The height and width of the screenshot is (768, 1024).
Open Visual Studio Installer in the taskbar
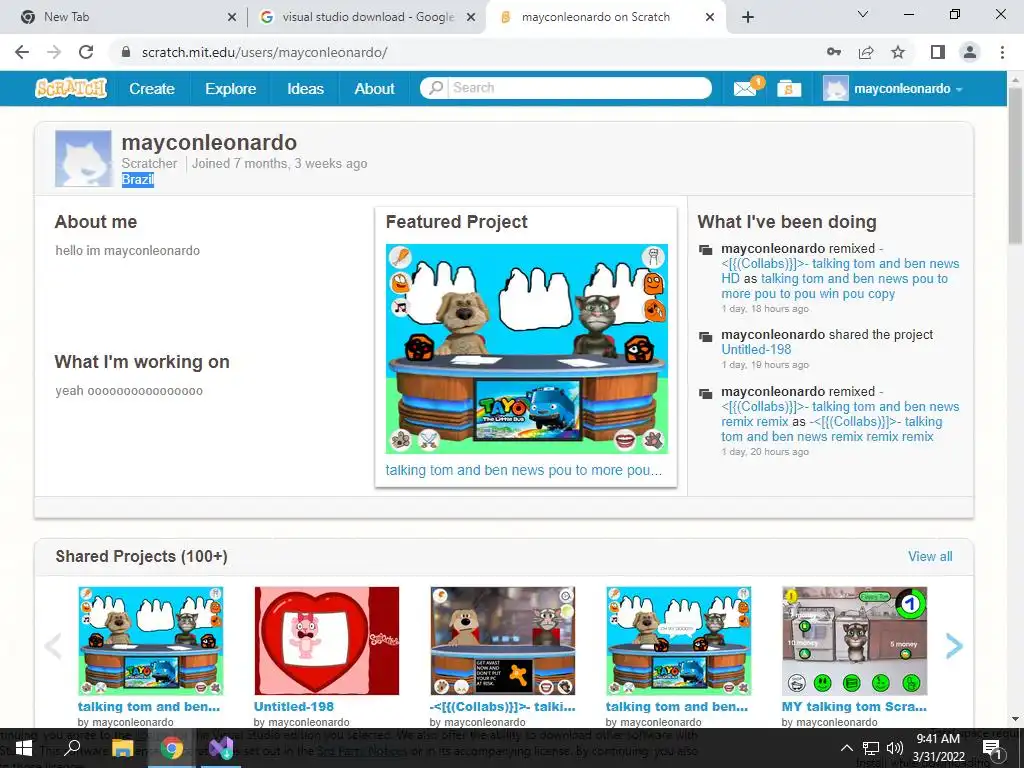(221, 748)
